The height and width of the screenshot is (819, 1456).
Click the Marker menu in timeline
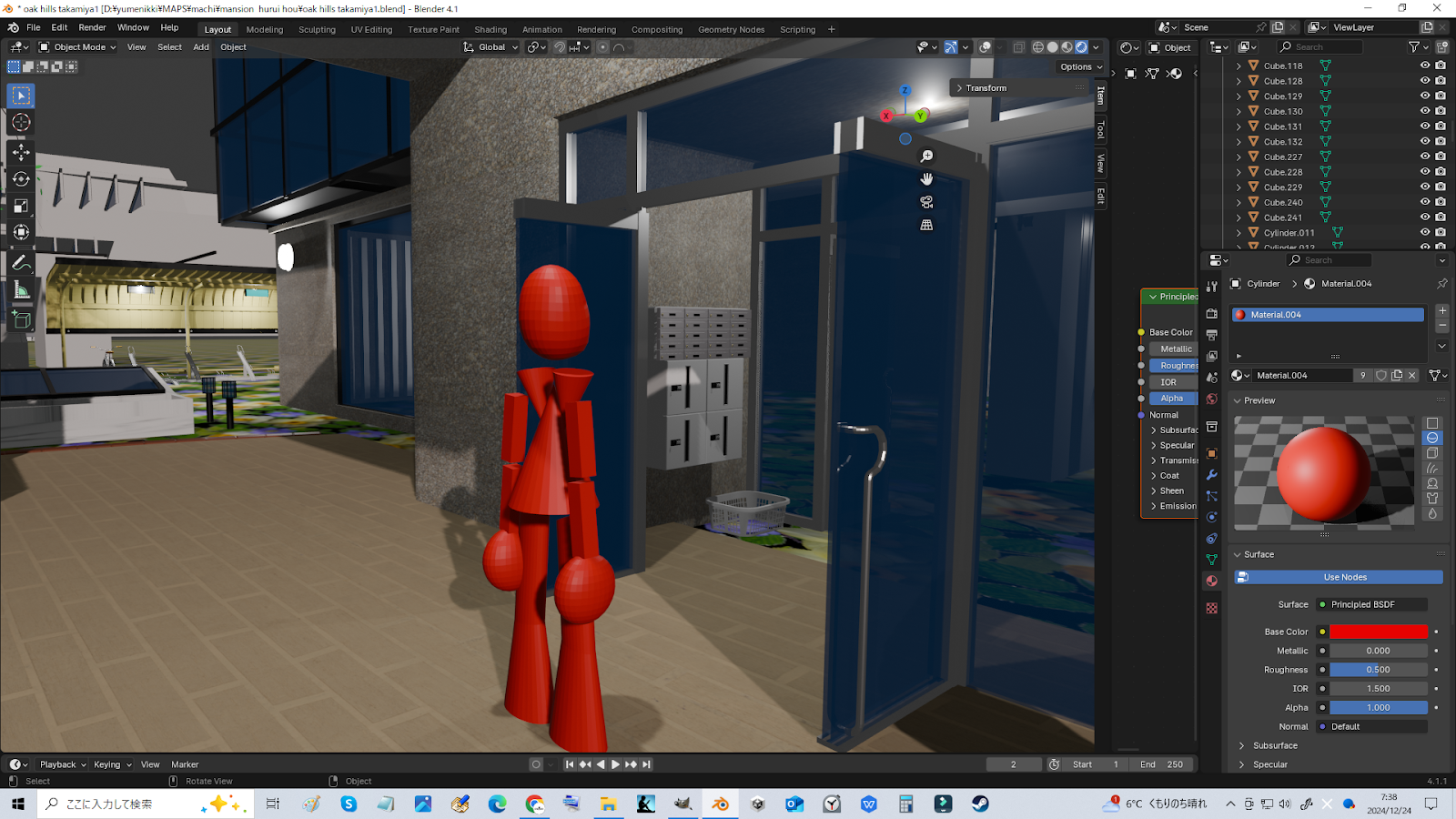(185, 764)
